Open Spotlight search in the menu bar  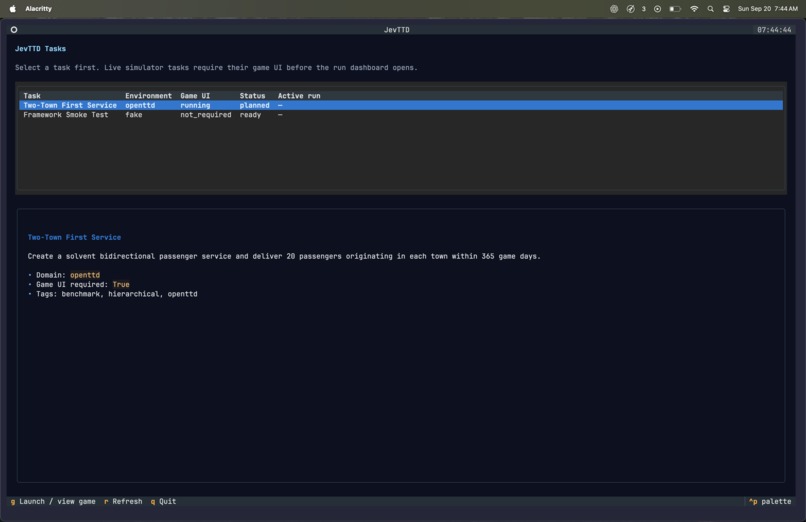point(710,9)
